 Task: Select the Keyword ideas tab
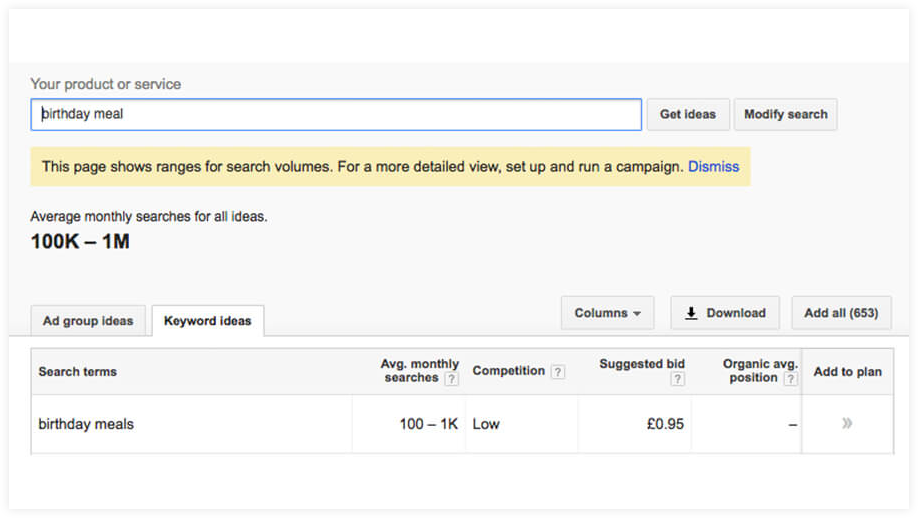(208, 321)
